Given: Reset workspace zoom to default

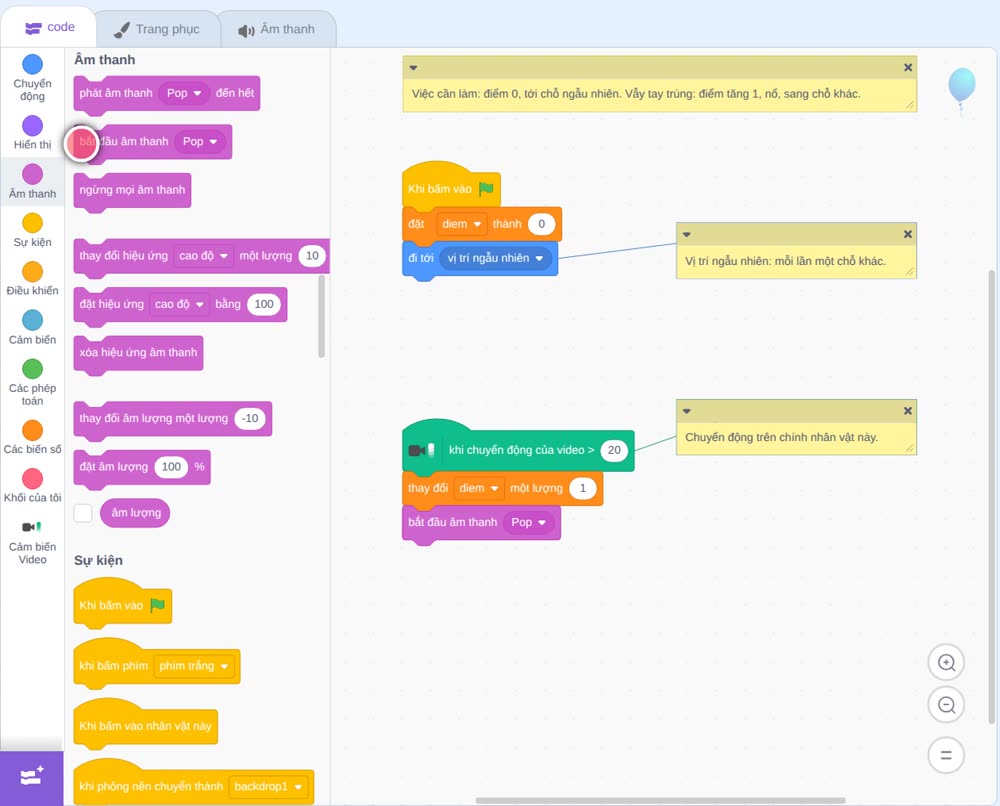Looking at the screenshot, I should point(946,756).
